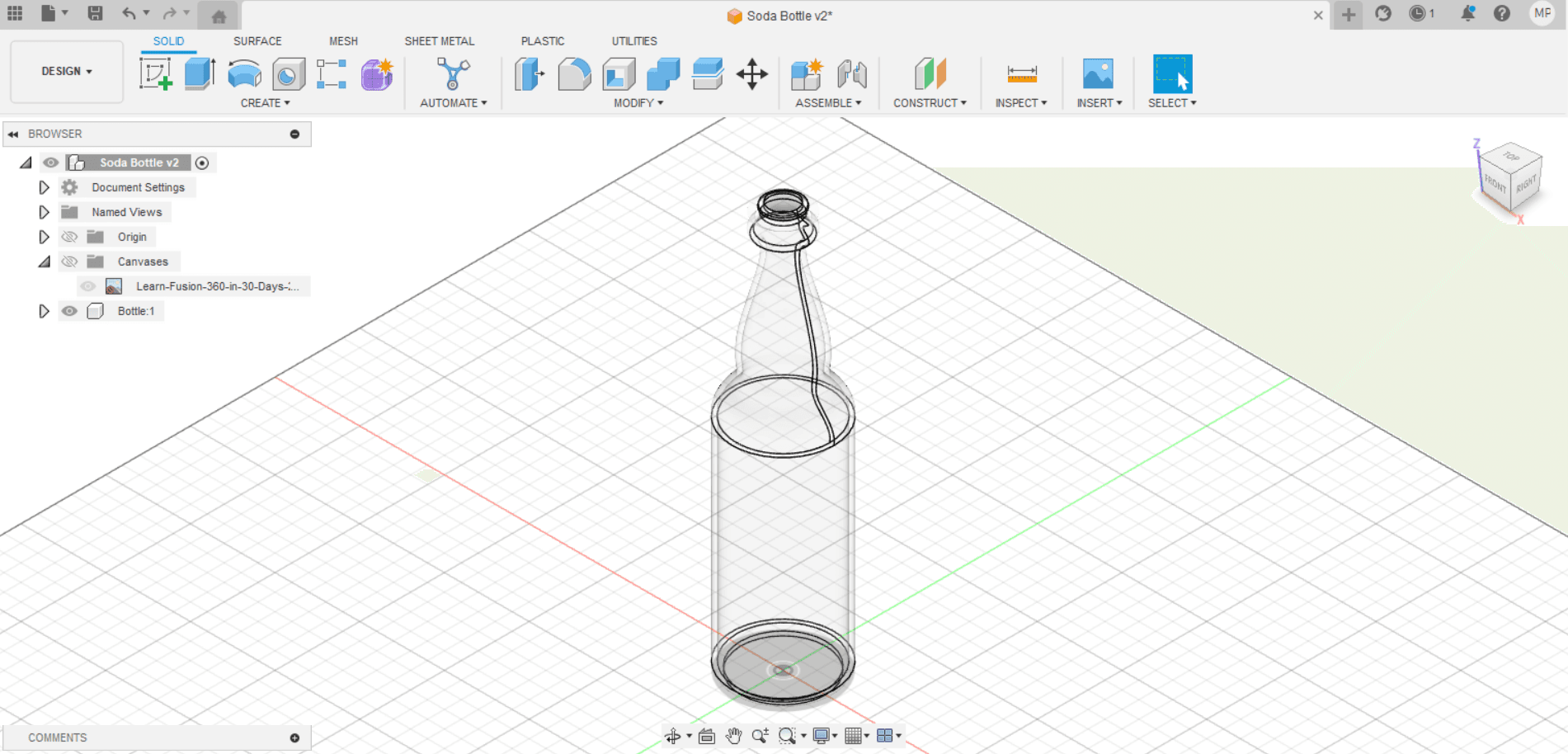Open the DESIGN workspace dropdown
This screenshot has height=754, width=1568.
pos(67,72)
